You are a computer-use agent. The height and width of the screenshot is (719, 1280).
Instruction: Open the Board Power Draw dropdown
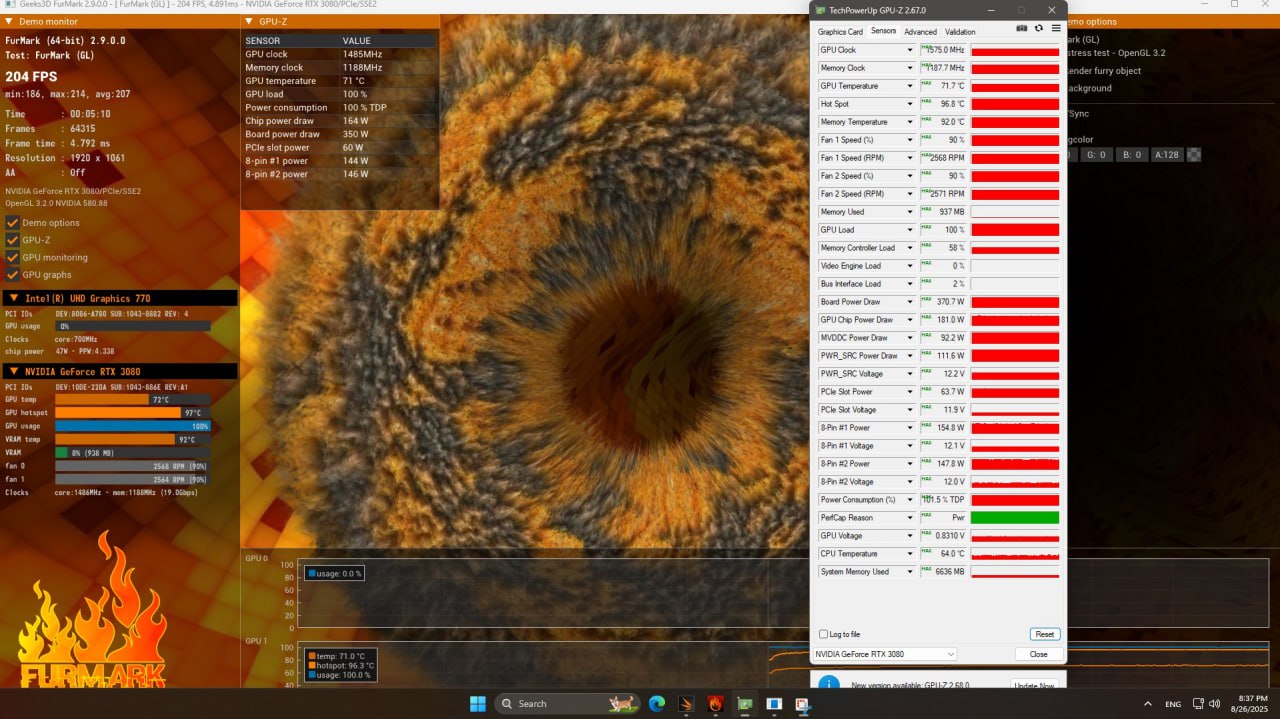[x=910, y=302]
